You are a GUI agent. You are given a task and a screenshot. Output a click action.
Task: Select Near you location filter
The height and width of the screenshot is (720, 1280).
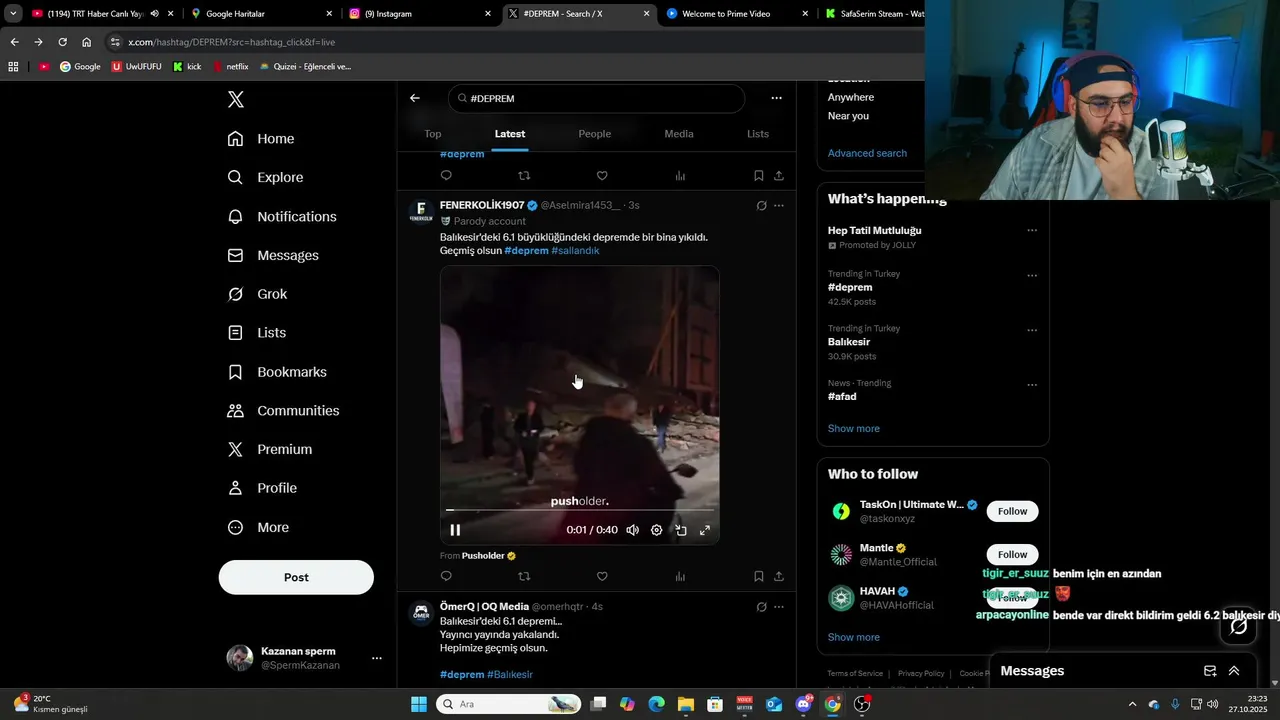point(848,116)
